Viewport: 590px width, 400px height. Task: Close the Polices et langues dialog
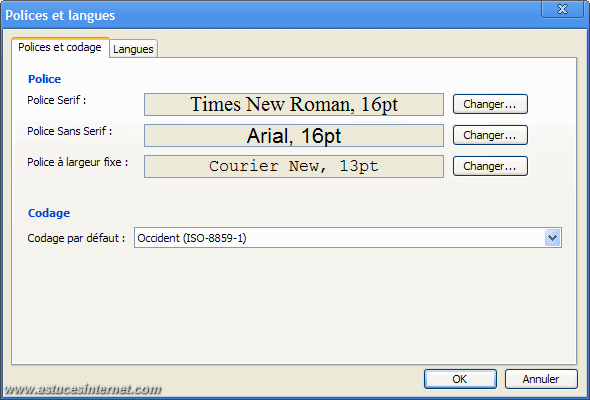click(x=562, y=9)
